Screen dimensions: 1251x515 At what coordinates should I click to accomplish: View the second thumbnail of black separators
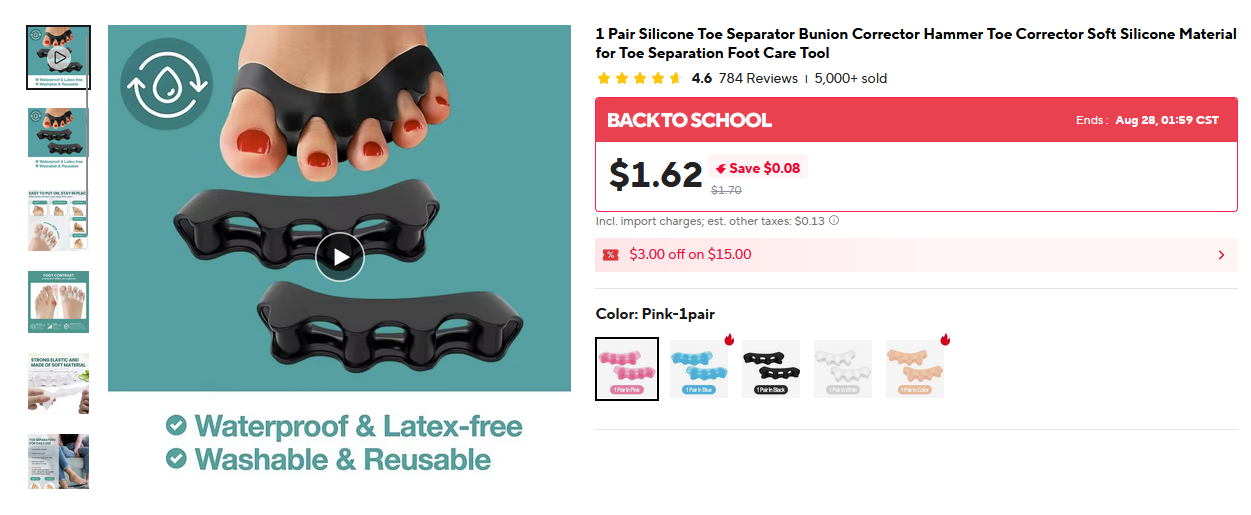(59, 139)
